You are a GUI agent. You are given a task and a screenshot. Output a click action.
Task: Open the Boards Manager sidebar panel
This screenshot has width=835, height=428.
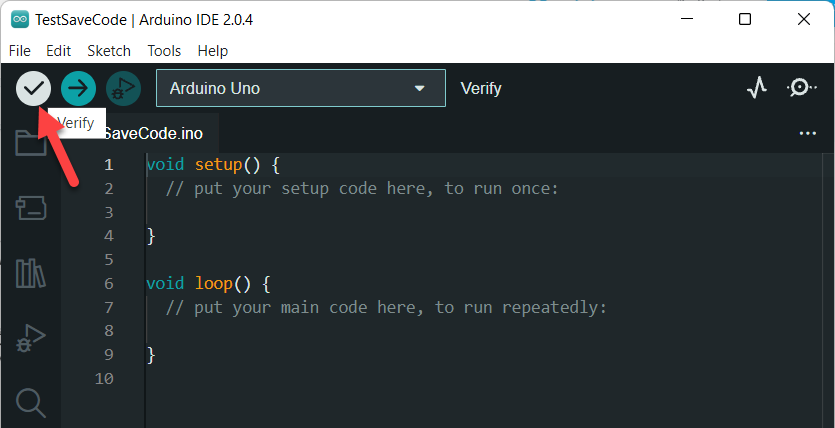30,208
